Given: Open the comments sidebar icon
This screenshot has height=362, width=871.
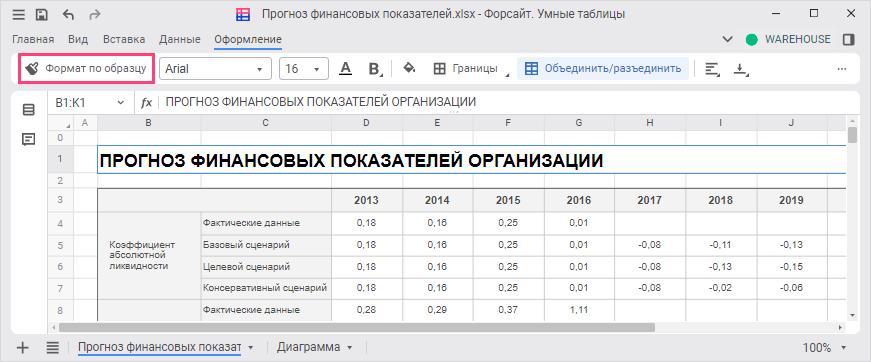Looking at the screenshot, I should click(x=28, y=139).
